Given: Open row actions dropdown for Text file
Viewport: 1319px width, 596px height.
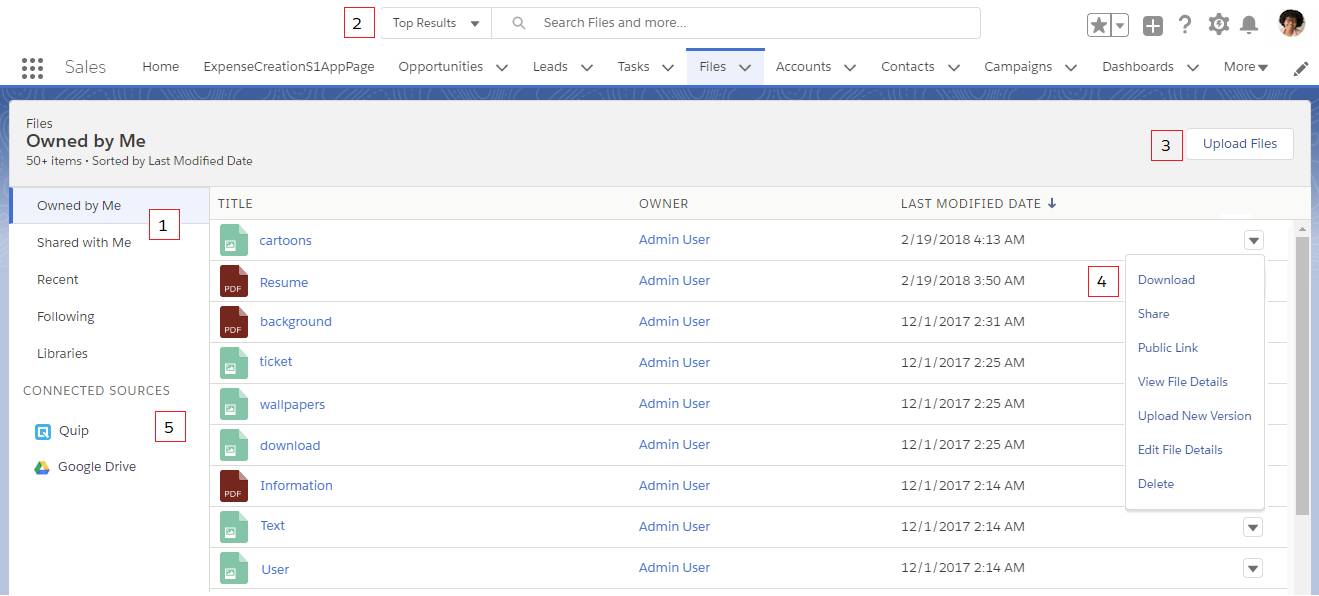Looking at the screenshot, I should 1253,527.
